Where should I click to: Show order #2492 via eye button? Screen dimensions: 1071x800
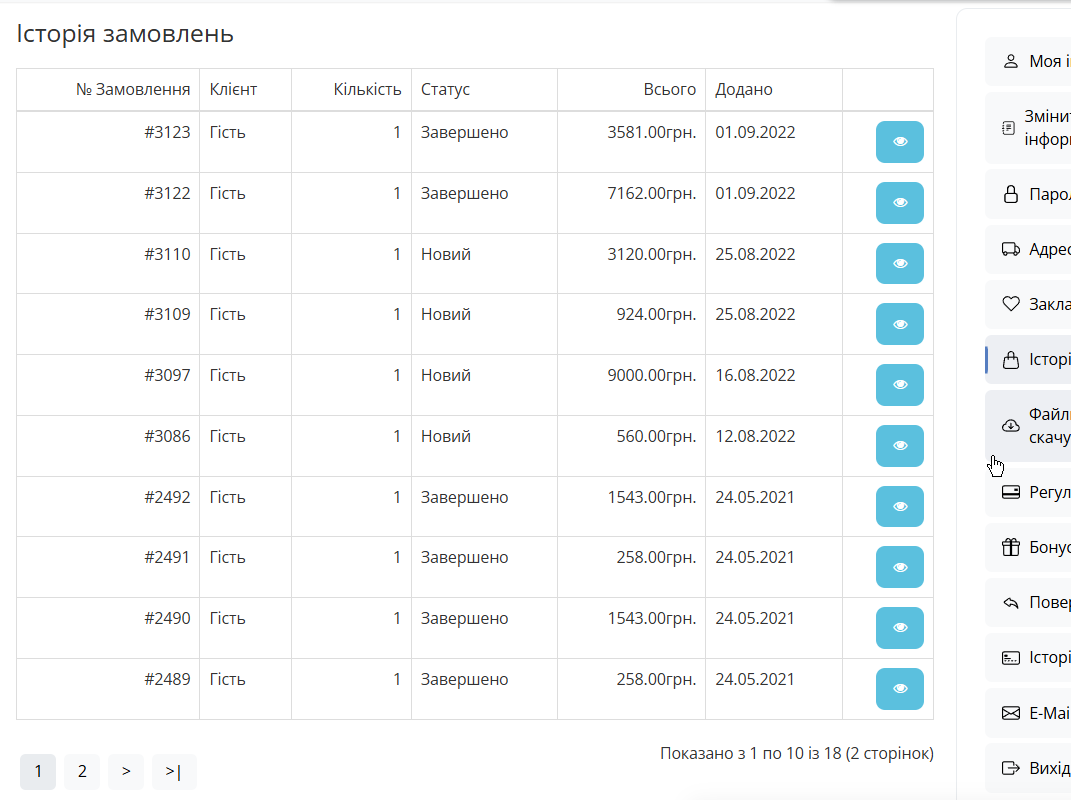coord(899,507)
